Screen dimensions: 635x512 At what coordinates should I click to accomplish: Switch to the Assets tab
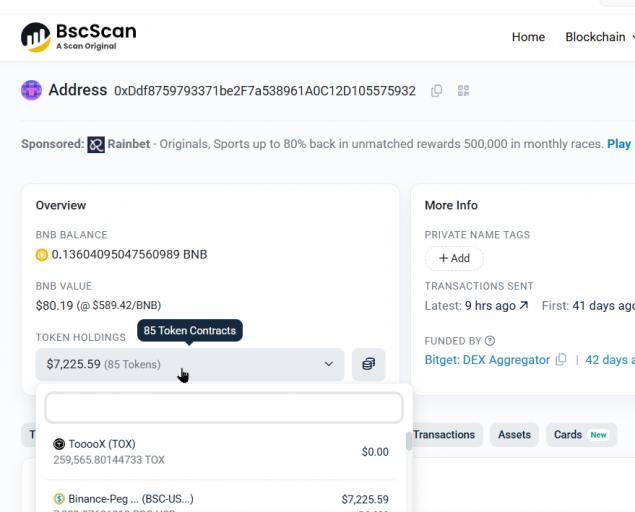pyautogui.click(x=514, y=435)
